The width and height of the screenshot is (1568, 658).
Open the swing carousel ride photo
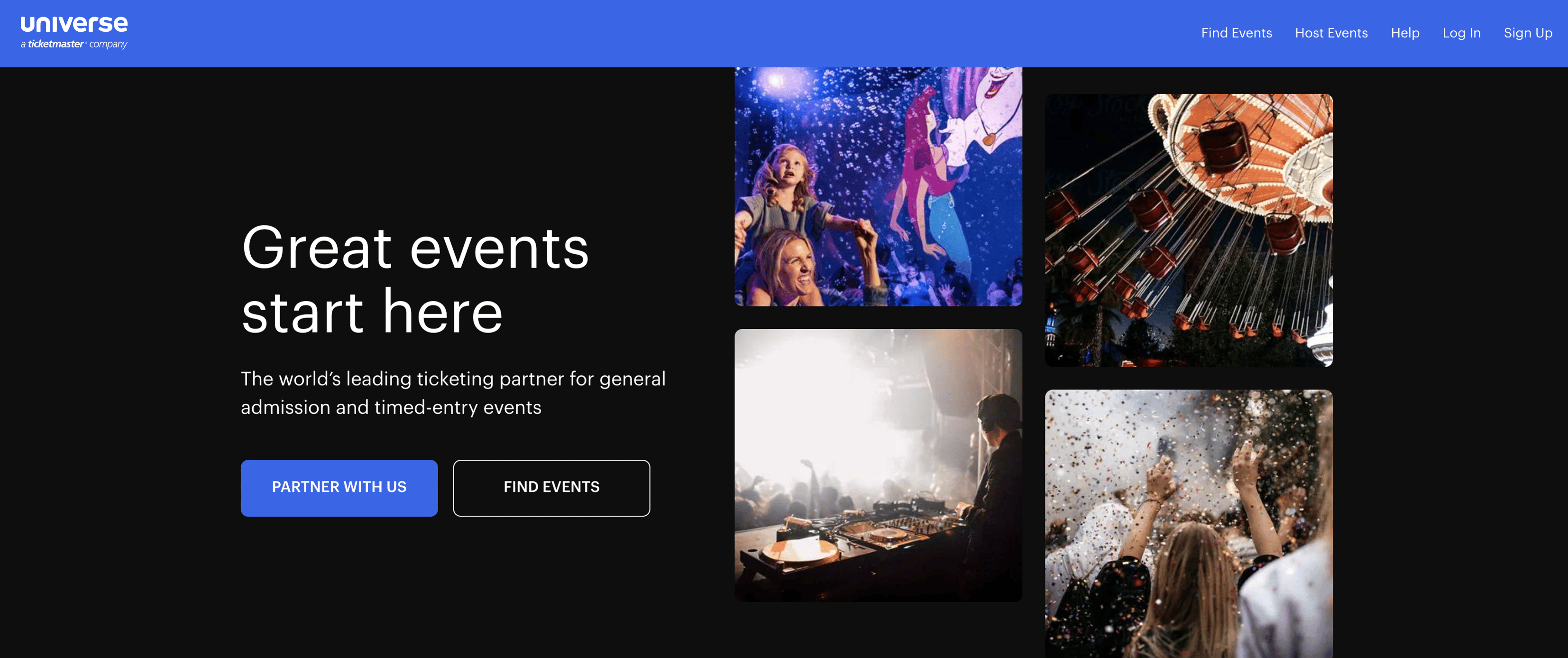[x=1189, y=230]
